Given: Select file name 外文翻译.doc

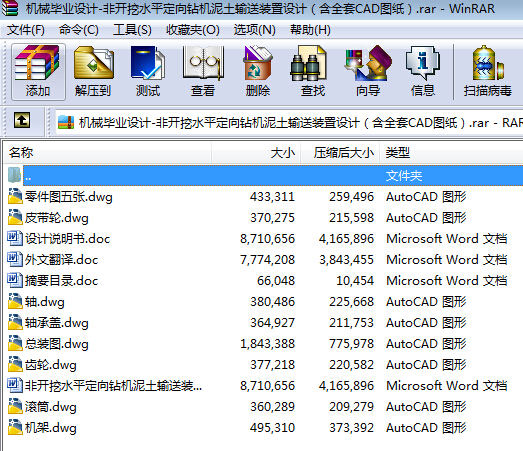Looking at the screenshot, I should click(x=61, y=260).
